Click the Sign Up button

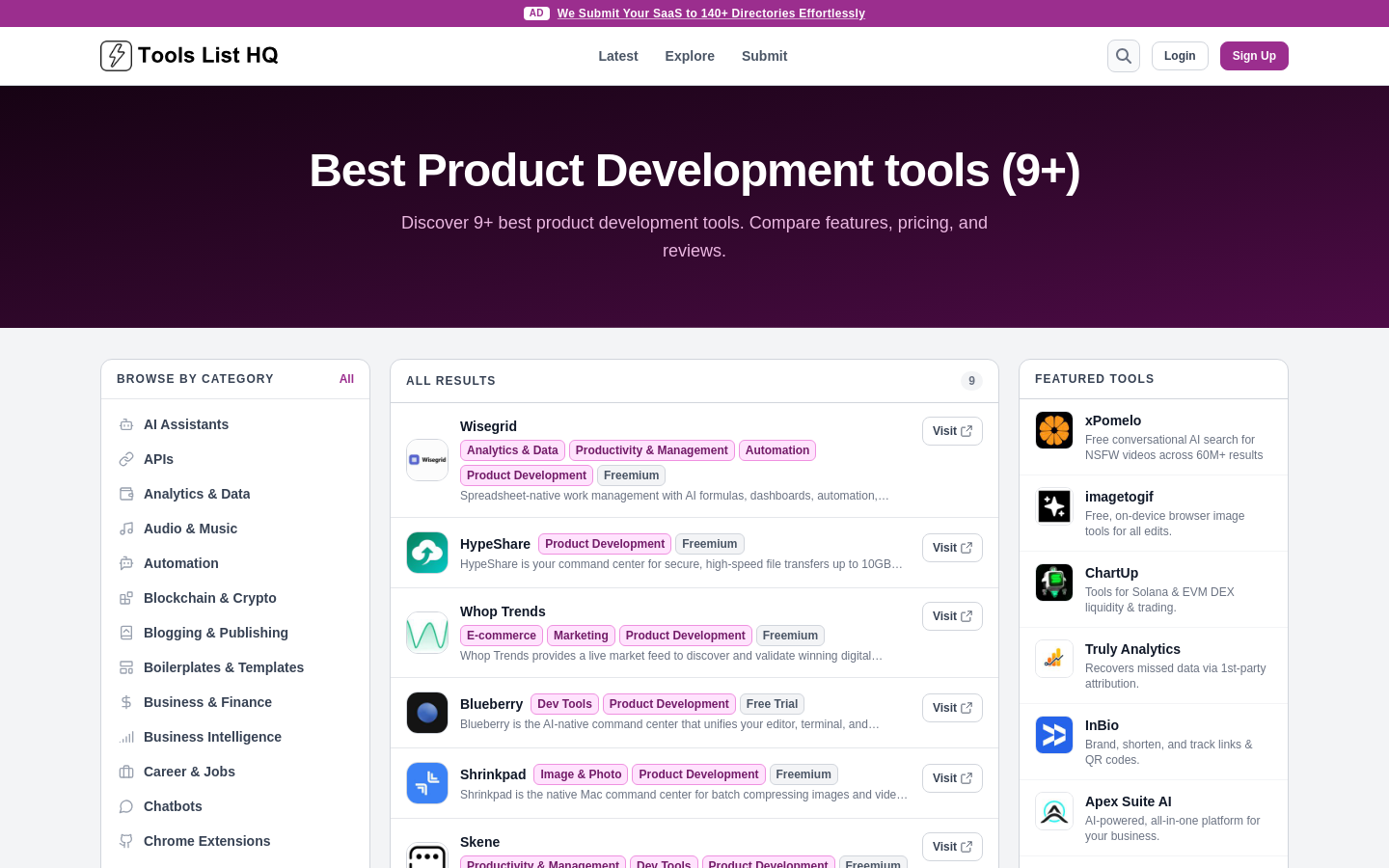pyautogui.click(x=1254, y=56)
